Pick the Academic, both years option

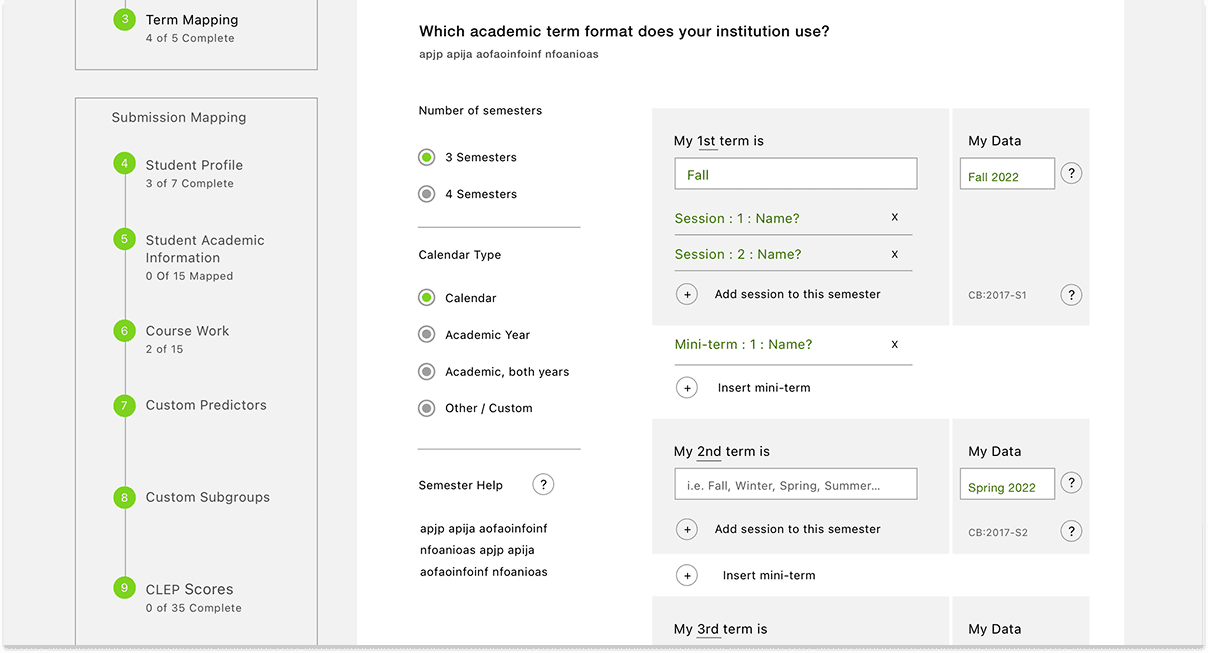pyautogui.click(x=427, y=372)
